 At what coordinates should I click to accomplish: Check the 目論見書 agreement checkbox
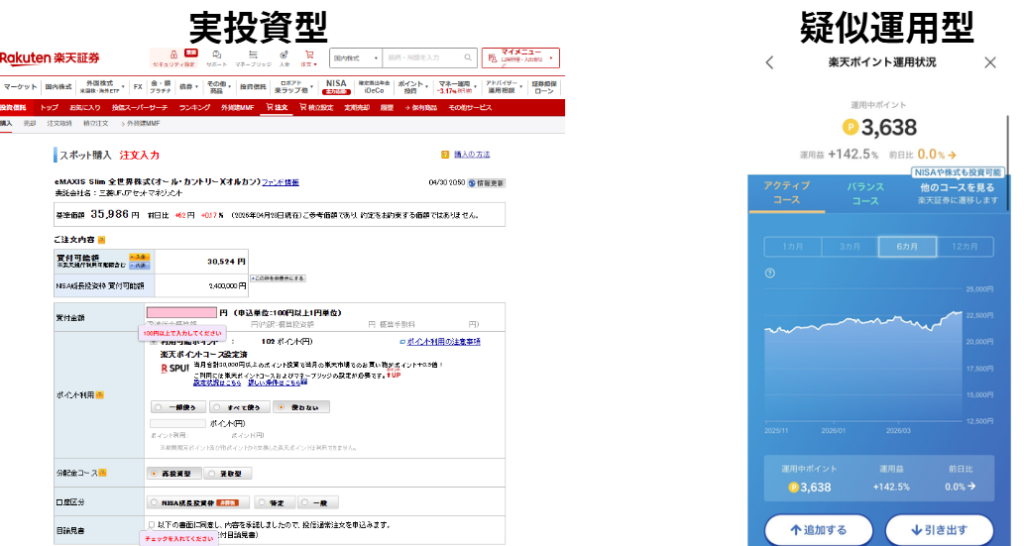[x=152, y=524]
